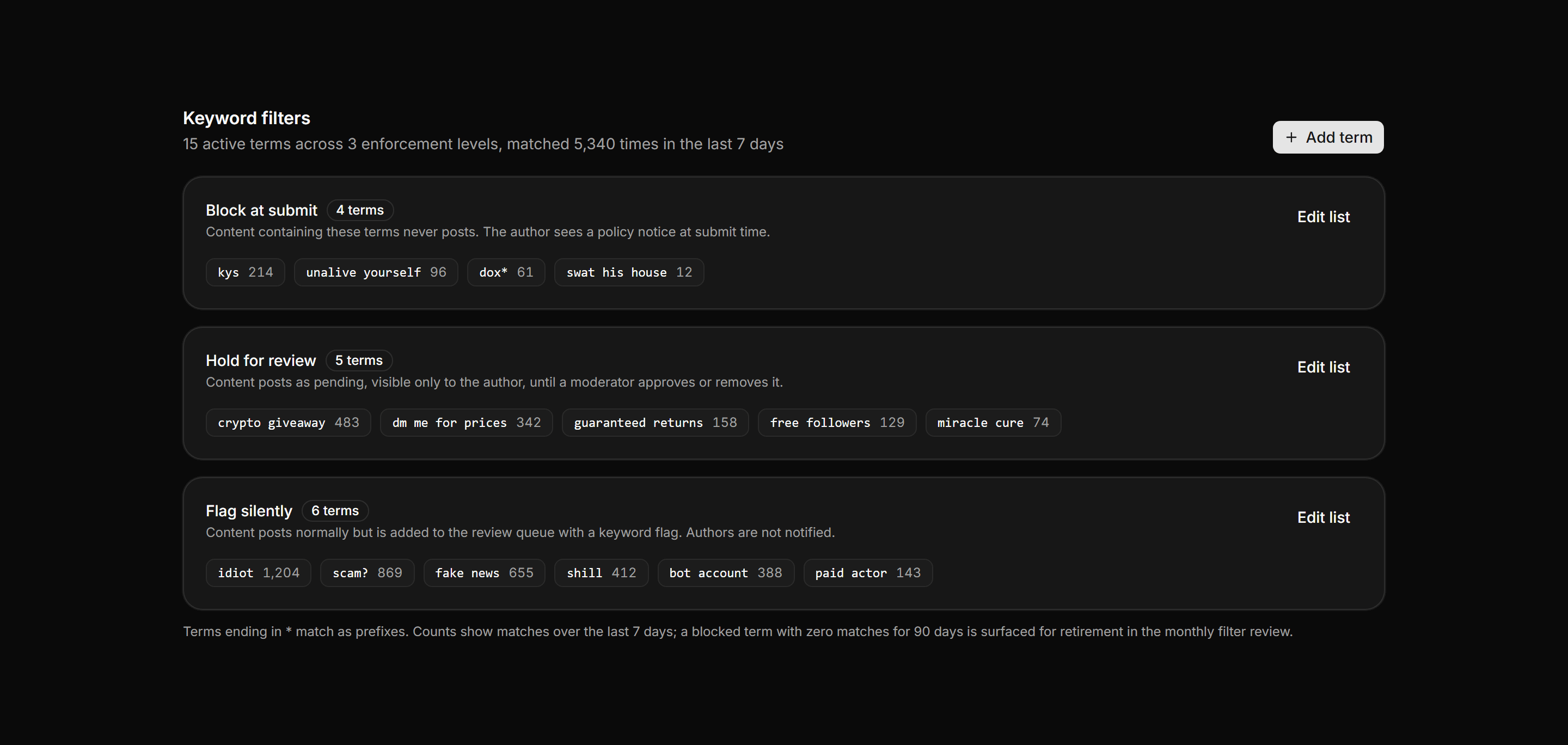Select the 'shill' term chip

[601, 573]
